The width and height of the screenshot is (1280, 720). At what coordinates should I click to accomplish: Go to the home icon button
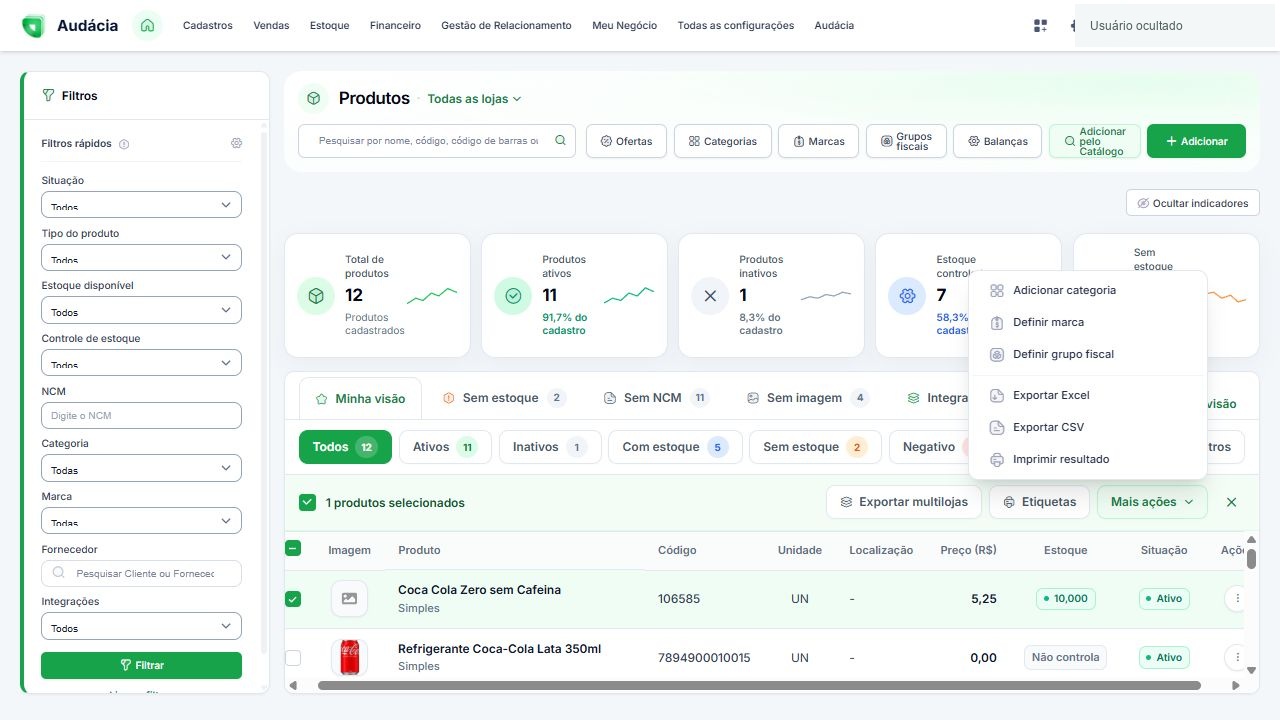point(147,26)
